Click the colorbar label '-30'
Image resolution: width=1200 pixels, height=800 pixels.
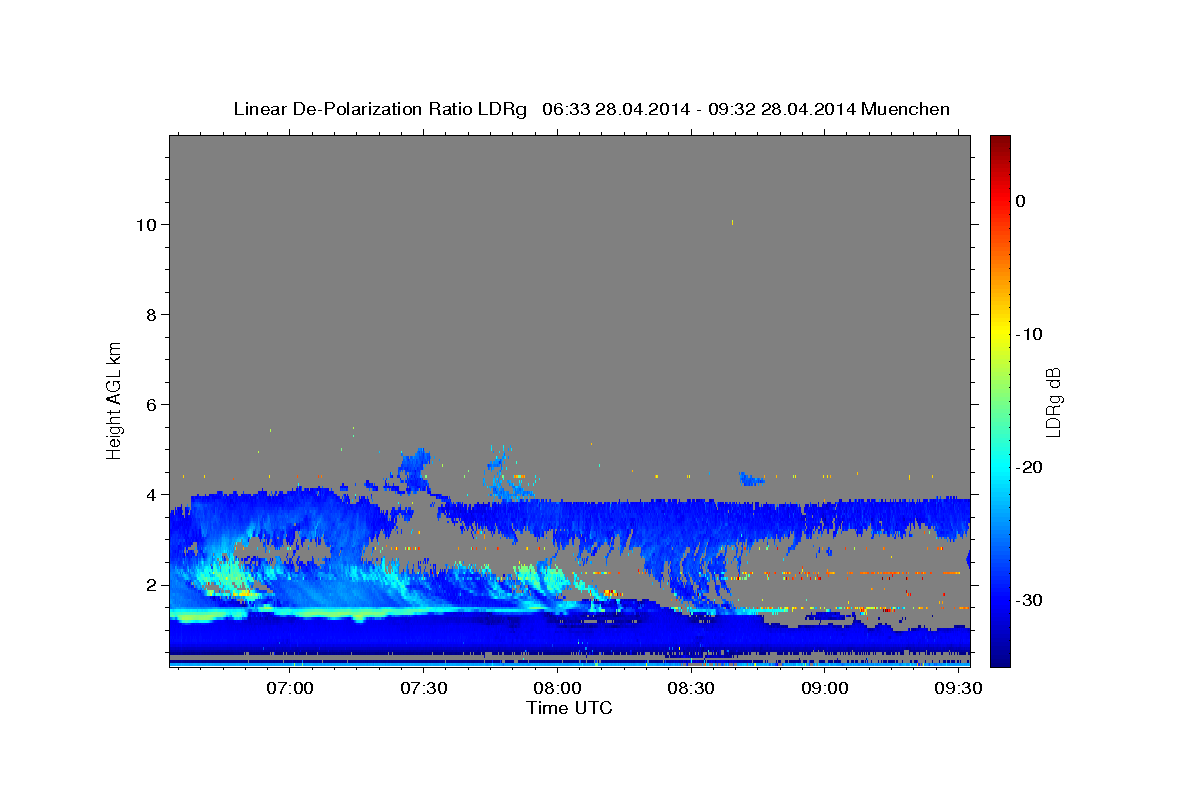point(1030,600)
